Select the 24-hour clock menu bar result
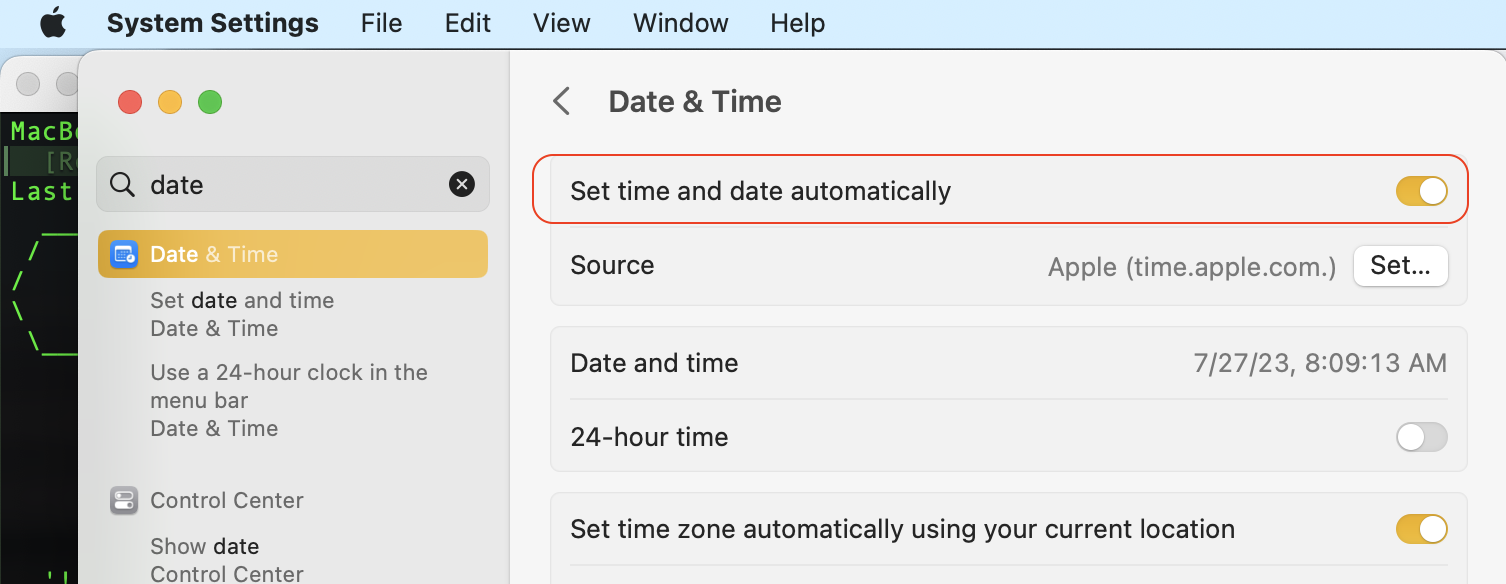Viewport: 1506px width, 584px height. tap(288, 386)
